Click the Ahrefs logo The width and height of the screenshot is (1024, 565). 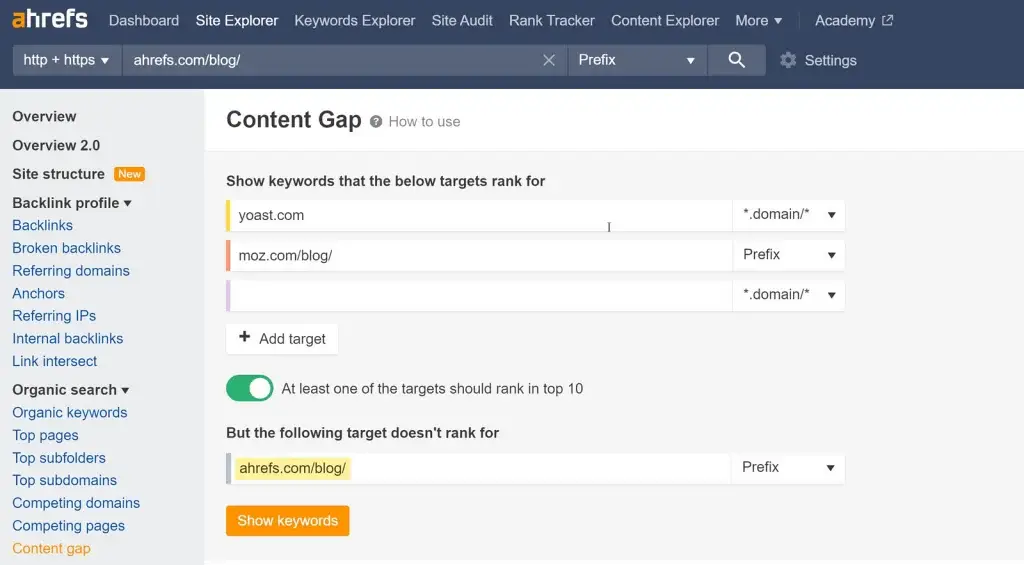[50, 19]
